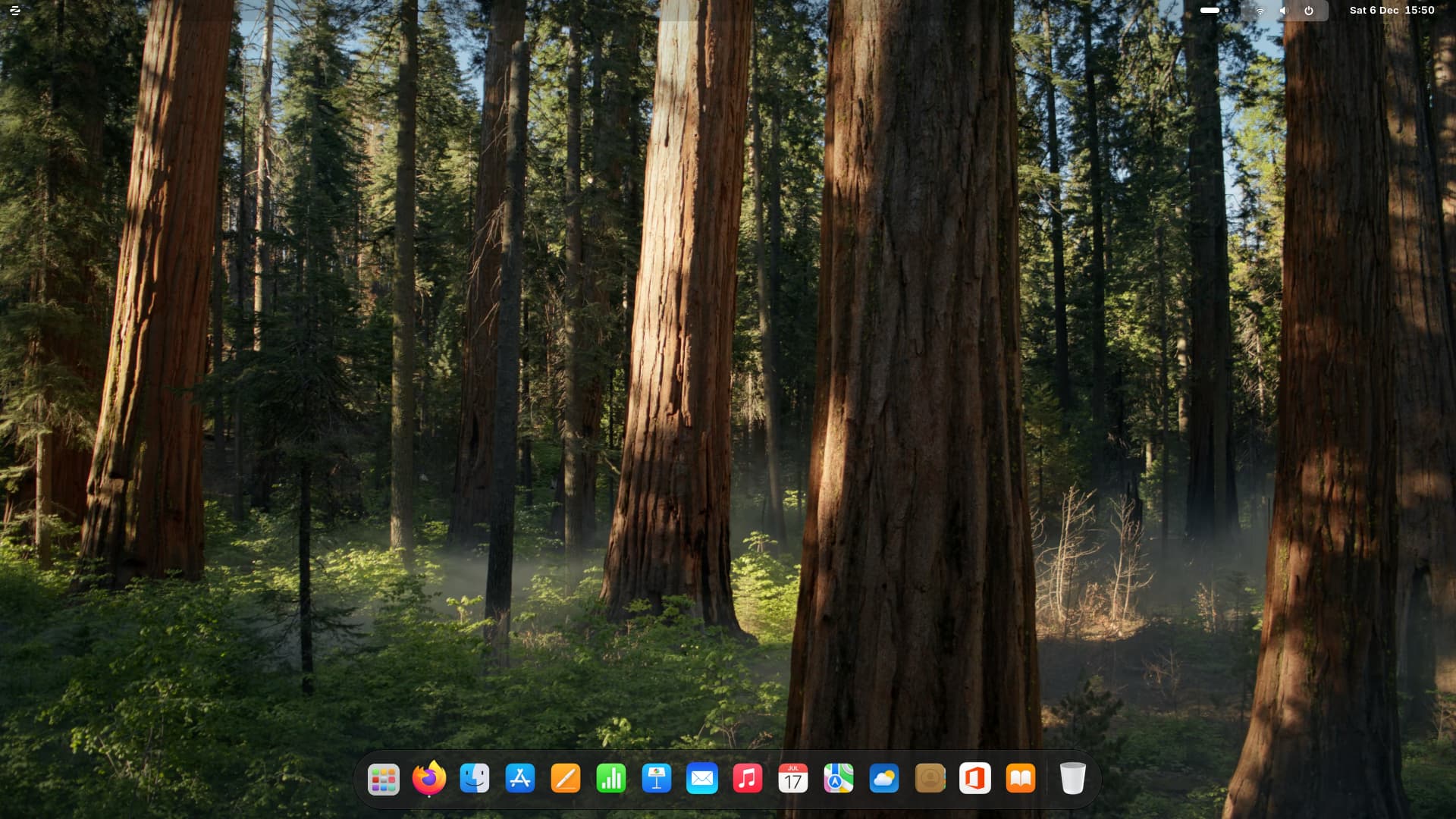Open the date and time menu
The image size is (1456, 819).
(x=1392, y=11)
